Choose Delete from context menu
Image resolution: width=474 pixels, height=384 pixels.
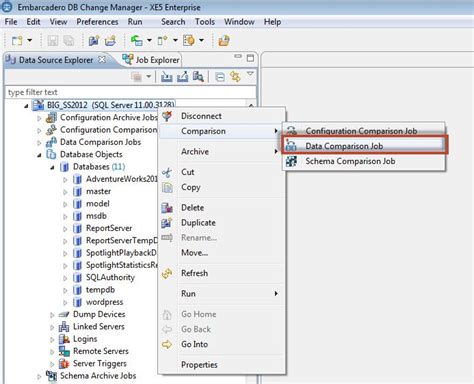click(x=221, y=208)
